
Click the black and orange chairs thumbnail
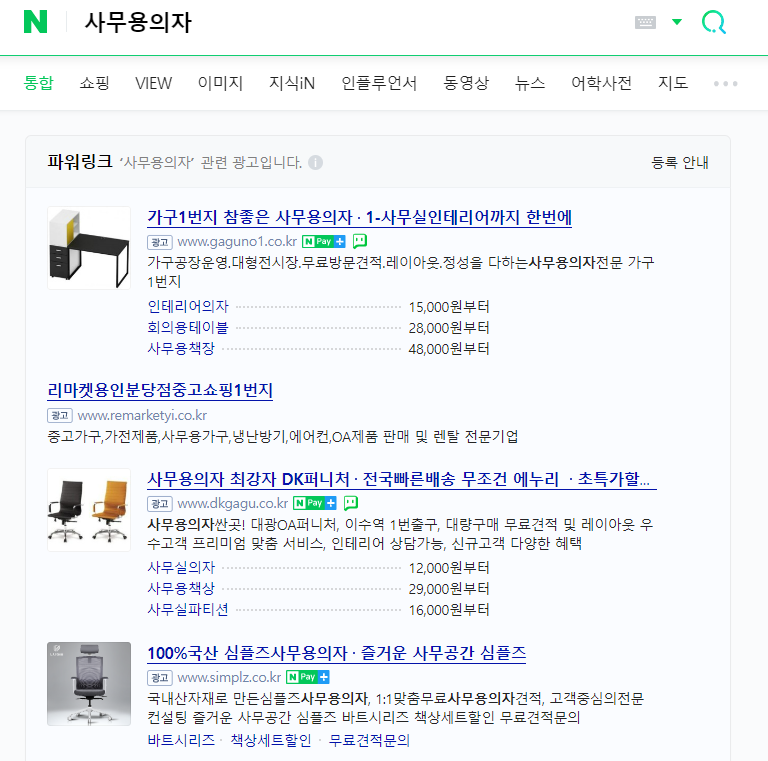89,510
